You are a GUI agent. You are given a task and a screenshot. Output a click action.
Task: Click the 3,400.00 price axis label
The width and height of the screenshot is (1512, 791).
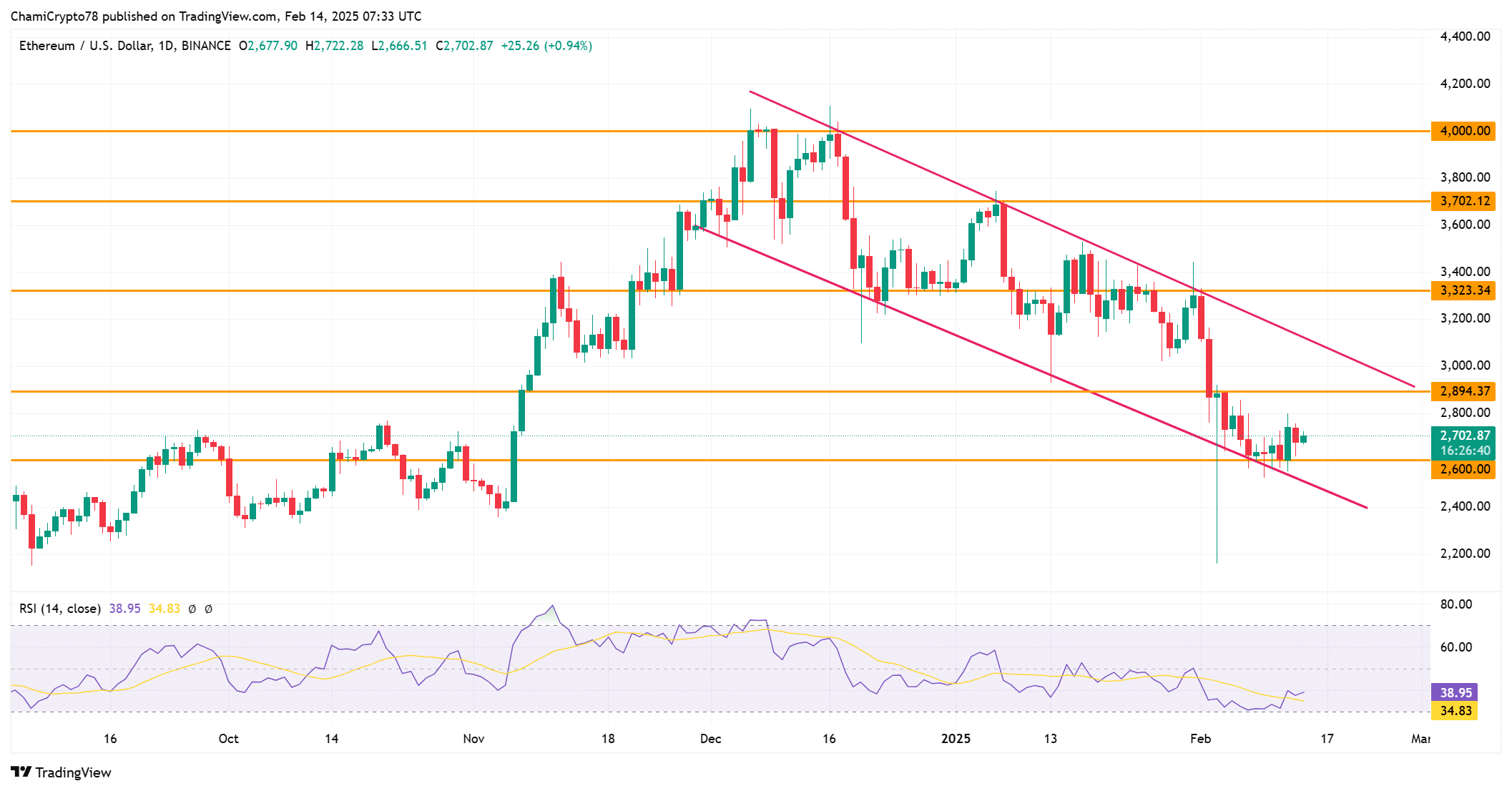coord(1465,272)
